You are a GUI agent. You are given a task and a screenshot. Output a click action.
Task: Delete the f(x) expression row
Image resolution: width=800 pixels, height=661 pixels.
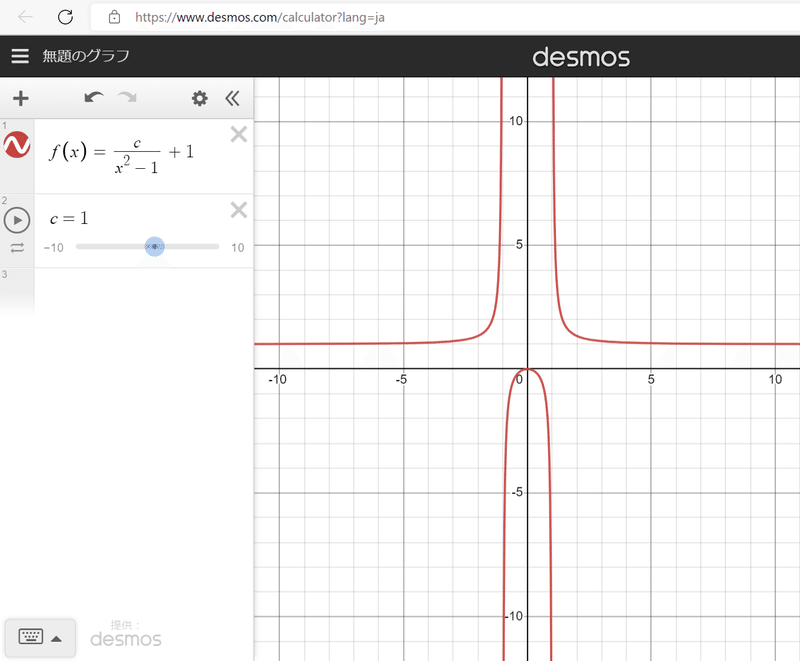(239, 134)
